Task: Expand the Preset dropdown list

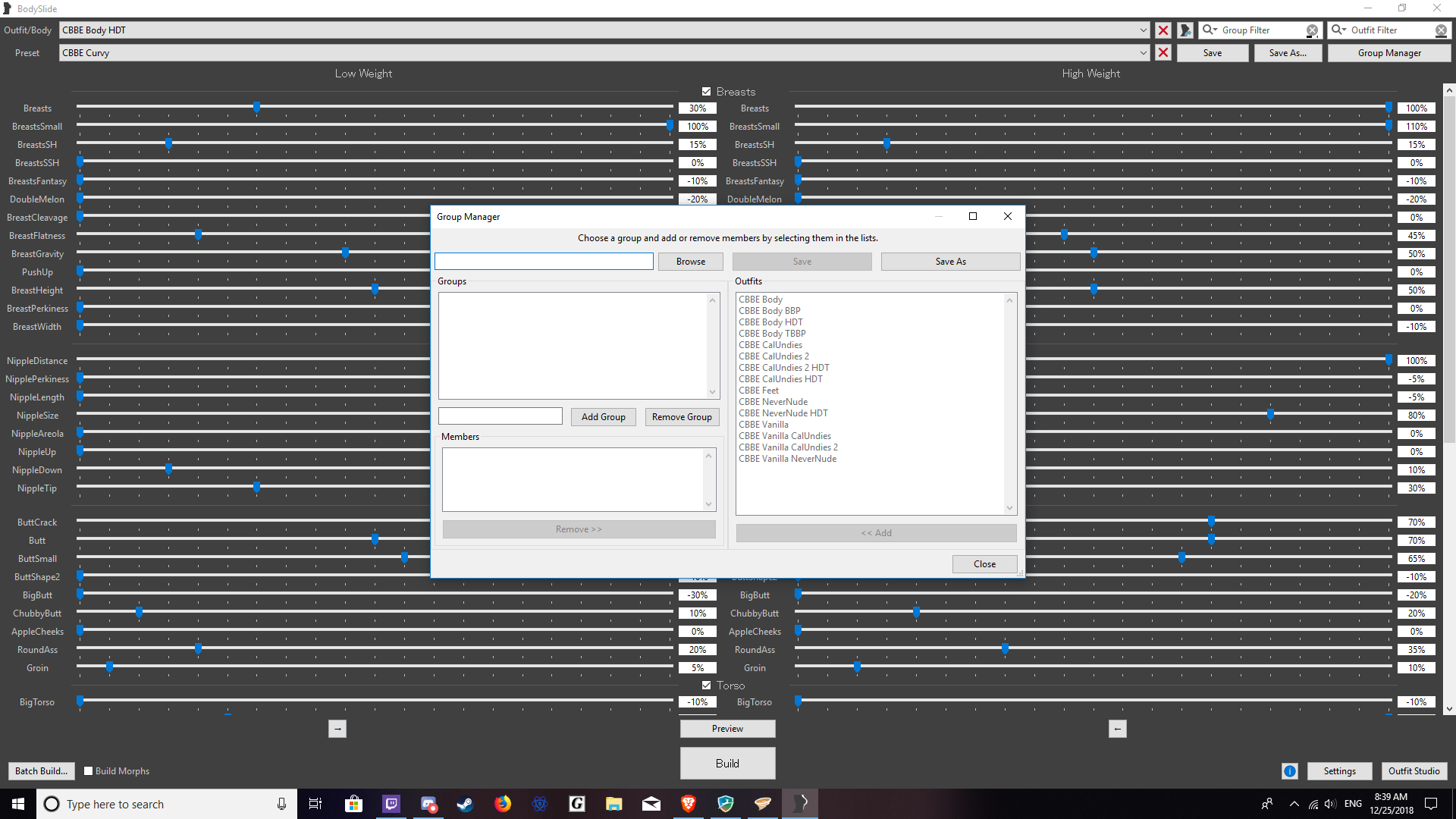Action: click(1143, 53)
